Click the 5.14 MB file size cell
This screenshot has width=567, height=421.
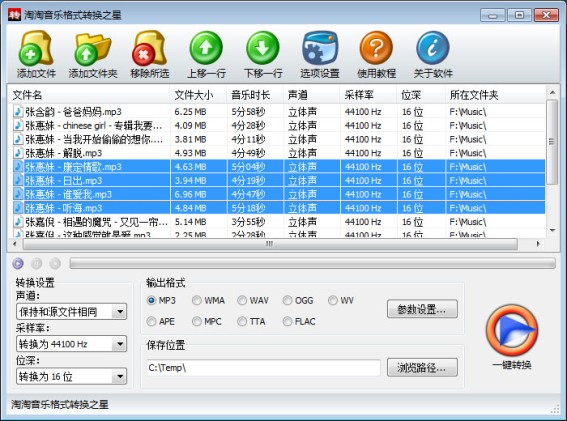190,222
